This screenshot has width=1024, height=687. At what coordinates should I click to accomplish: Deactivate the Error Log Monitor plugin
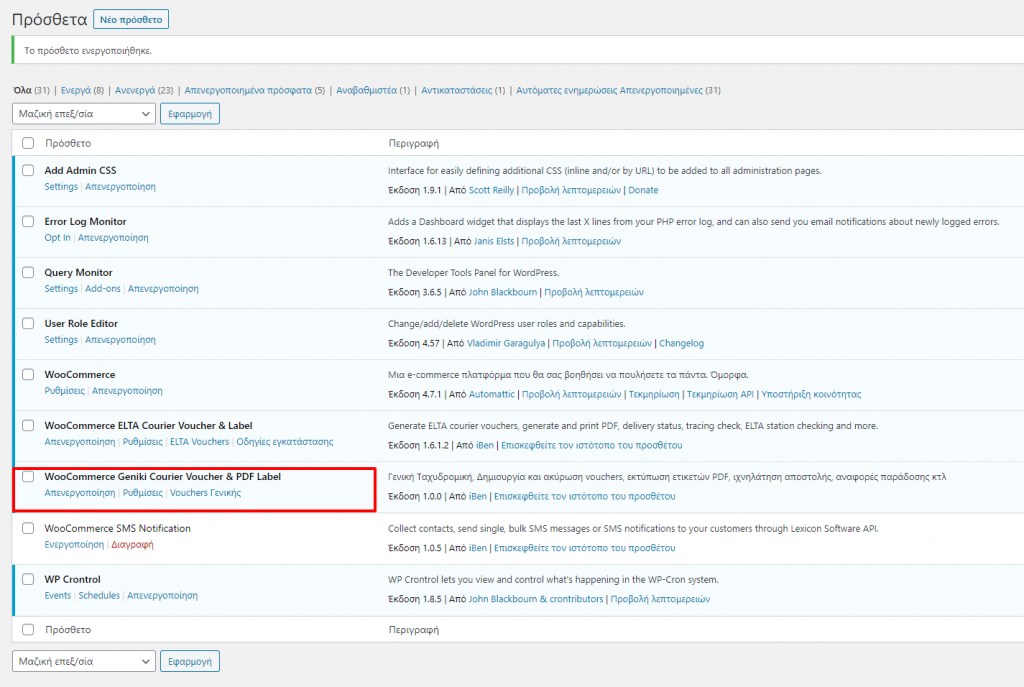tap(113, 238)
